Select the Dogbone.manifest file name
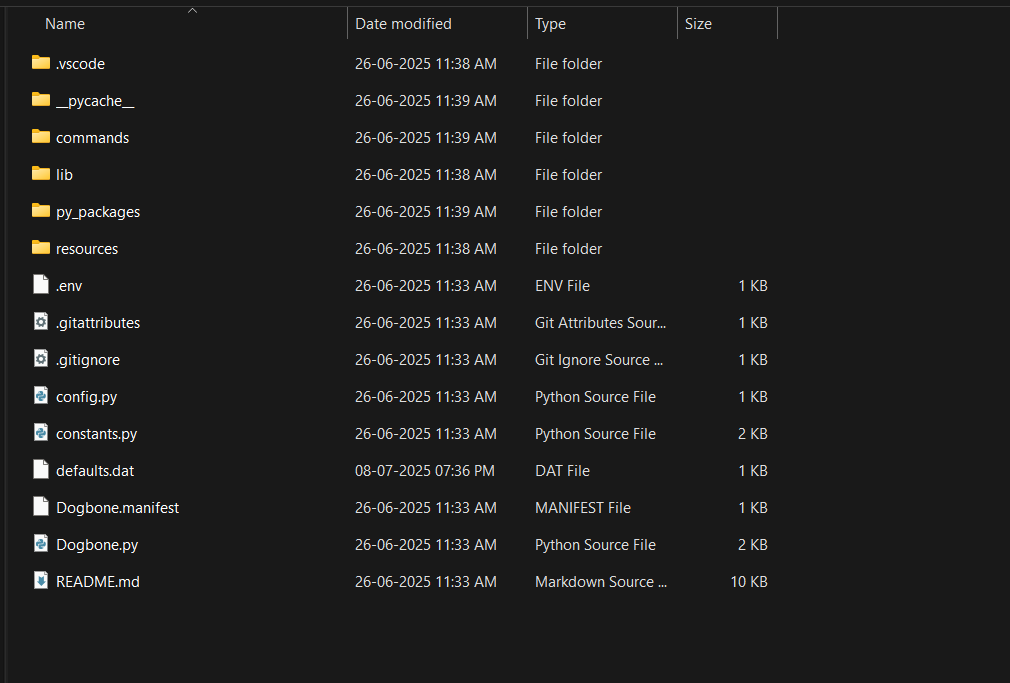Screen dimensions: 1010x683 point(117,508)
